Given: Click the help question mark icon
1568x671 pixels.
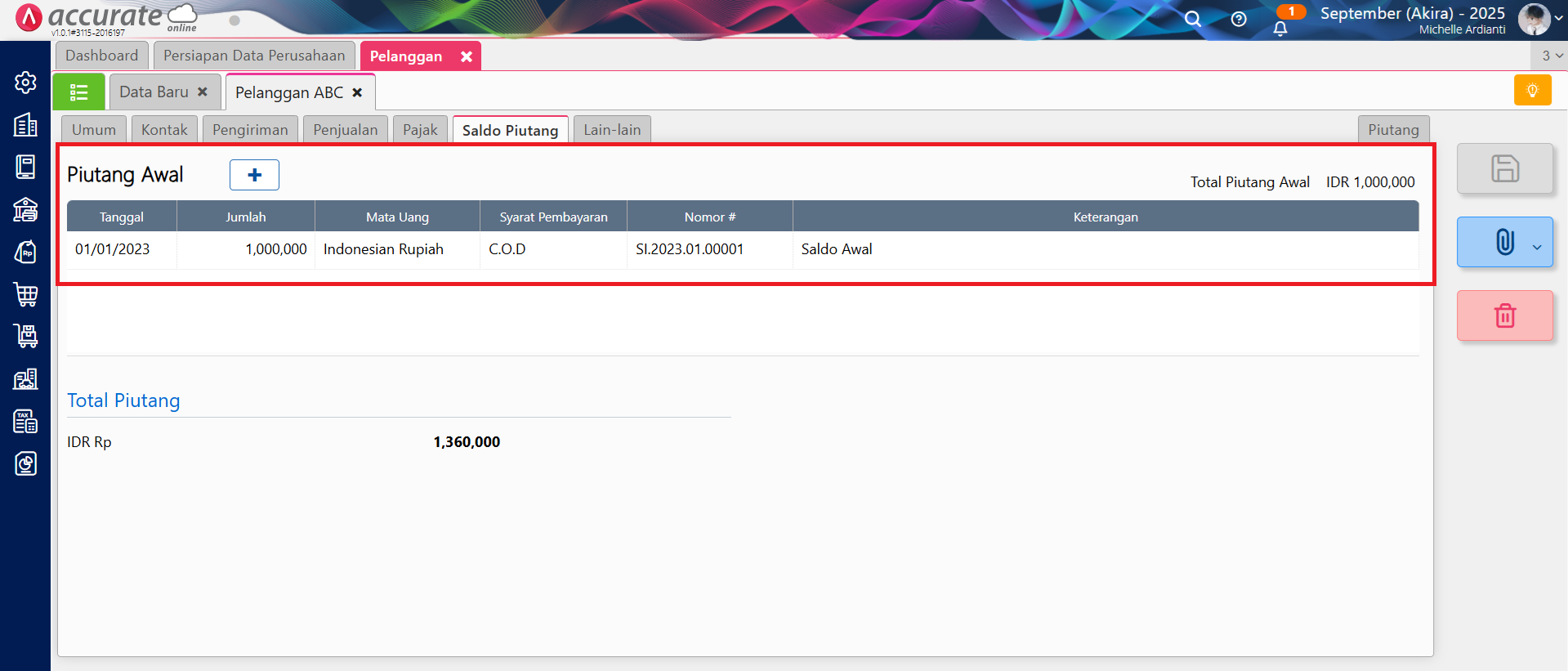Looking at the screenshot, I should coord(1239,19).
